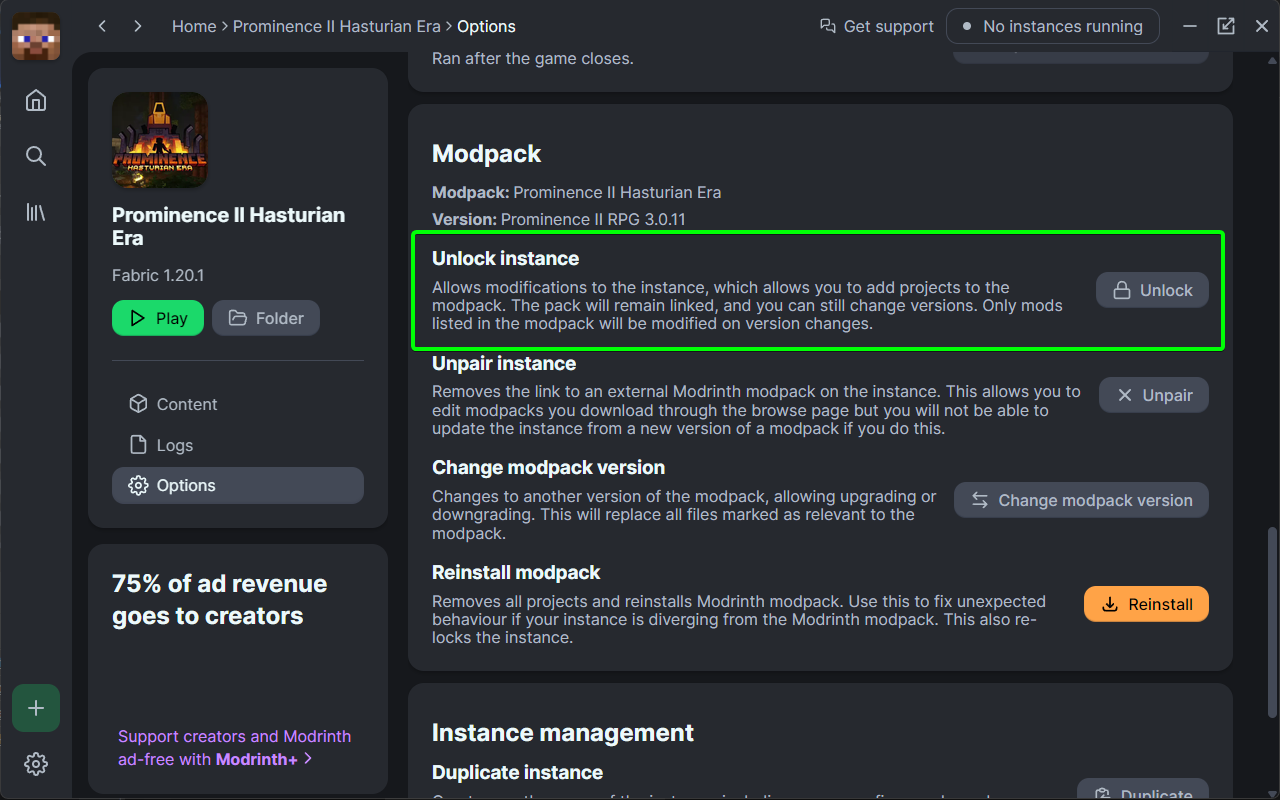Click the orange Reinstall button
The height and width of the screenshot is (800, 1280).
click(1146, 604)
